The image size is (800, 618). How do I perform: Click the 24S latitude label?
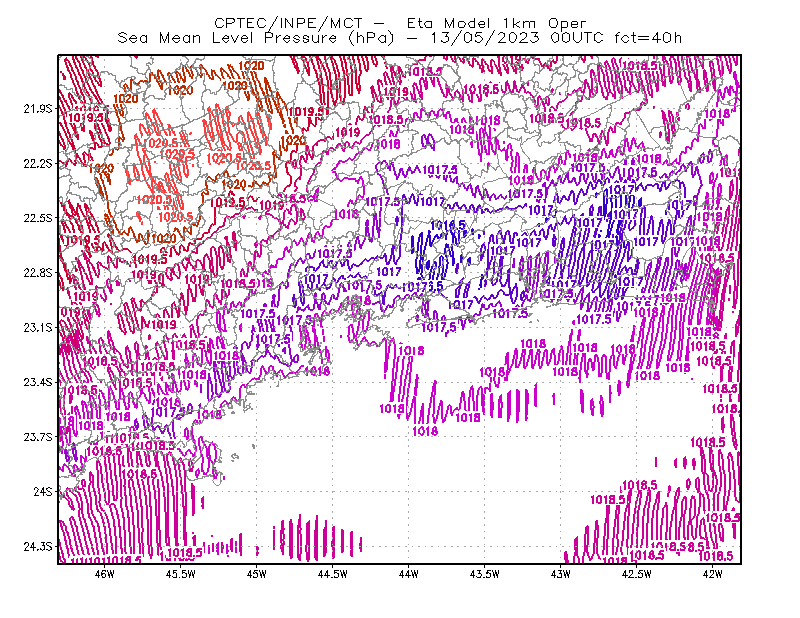pos(43,491)
